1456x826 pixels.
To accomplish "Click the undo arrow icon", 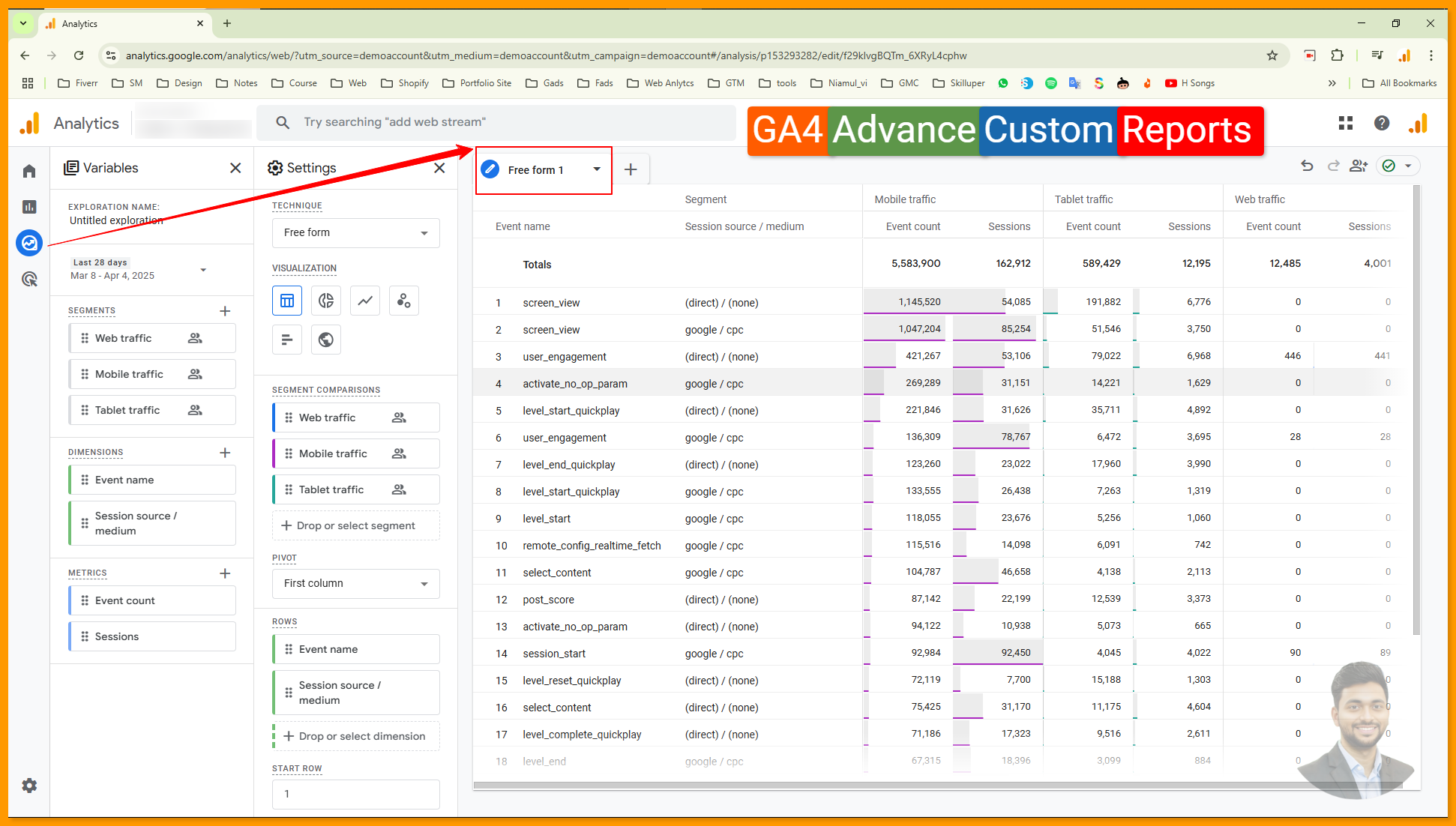I will tap(1307, 166).
